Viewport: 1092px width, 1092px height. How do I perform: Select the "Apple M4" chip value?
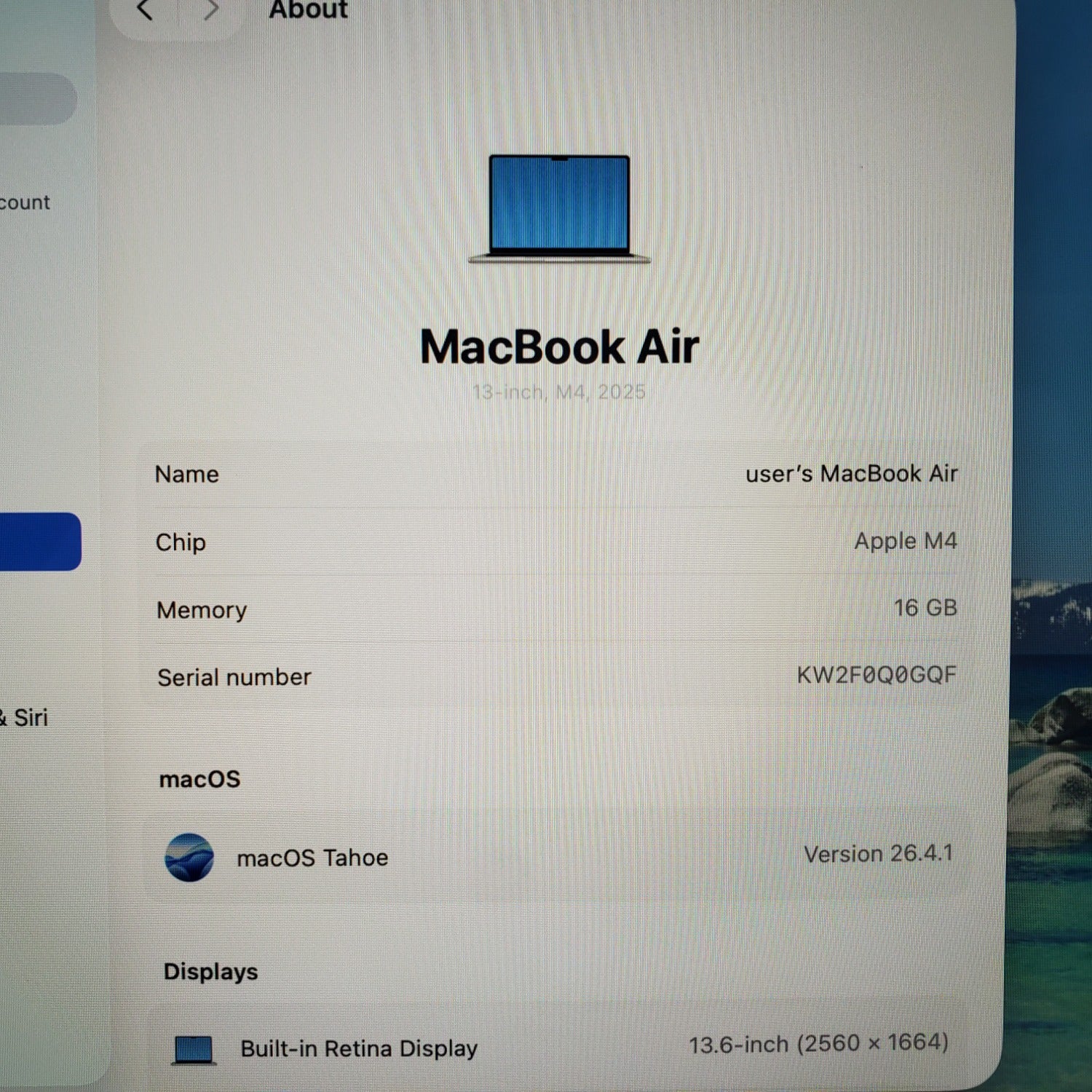[906, 541]
